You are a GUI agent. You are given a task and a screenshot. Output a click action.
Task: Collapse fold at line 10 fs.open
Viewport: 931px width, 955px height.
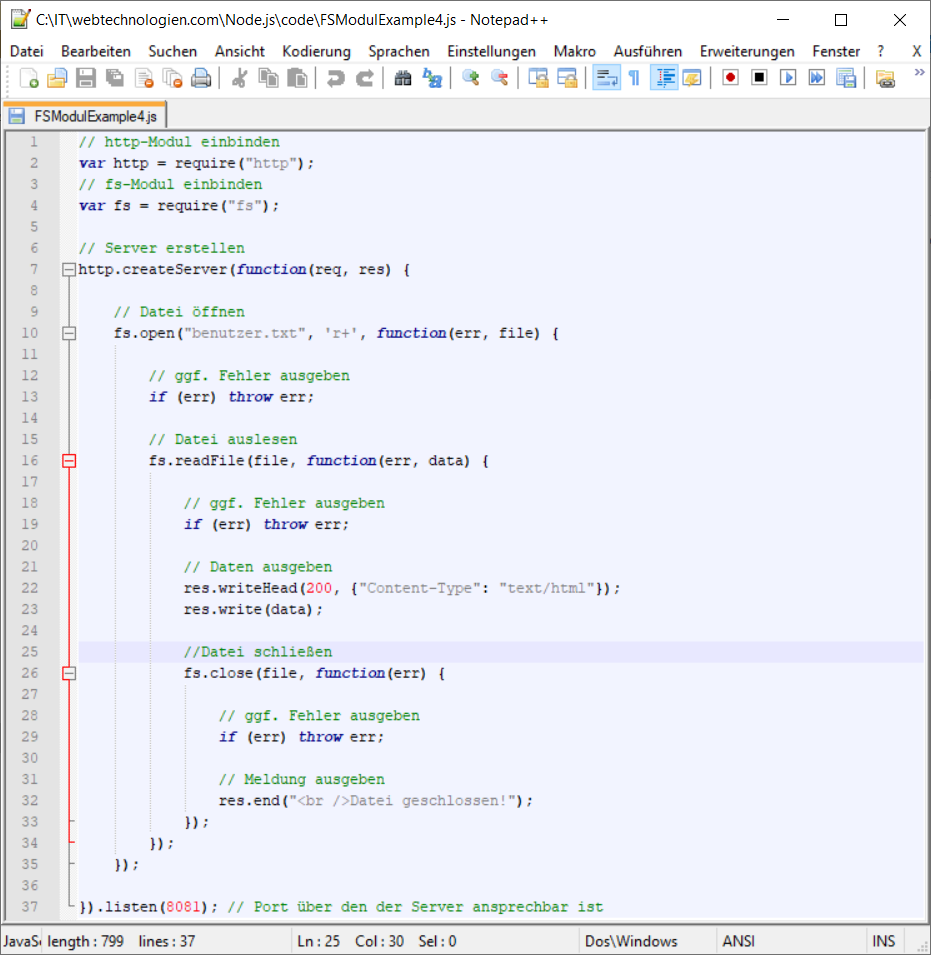69,333
